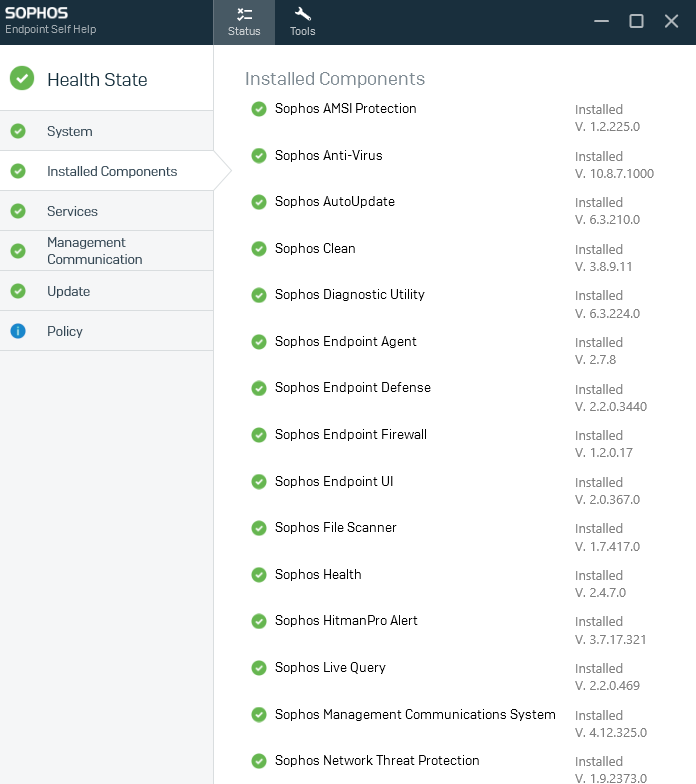Select the Sophos Live Query label
696x784 pixels.
pyautogui.click(x=330, y=668)
